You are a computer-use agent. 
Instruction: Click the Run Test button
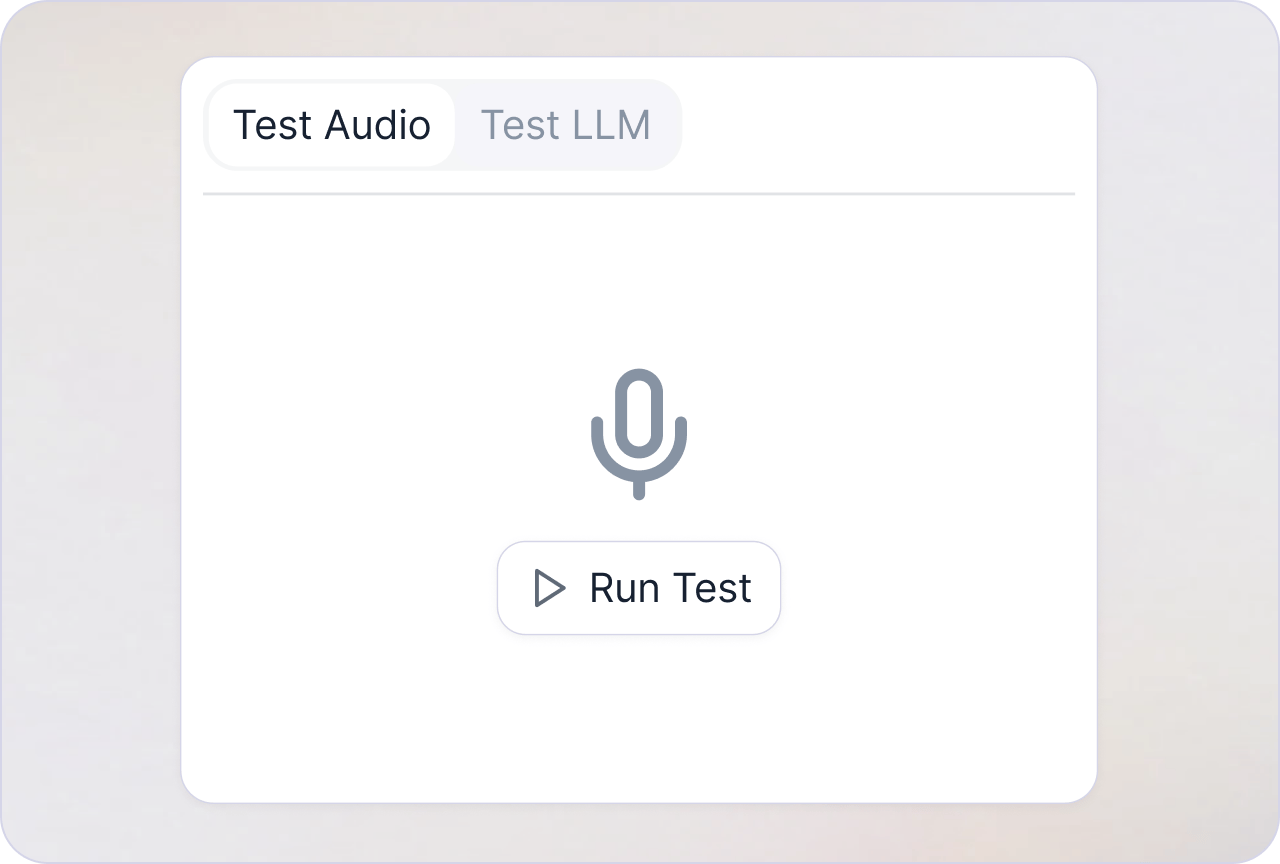[x=639, y=588]
